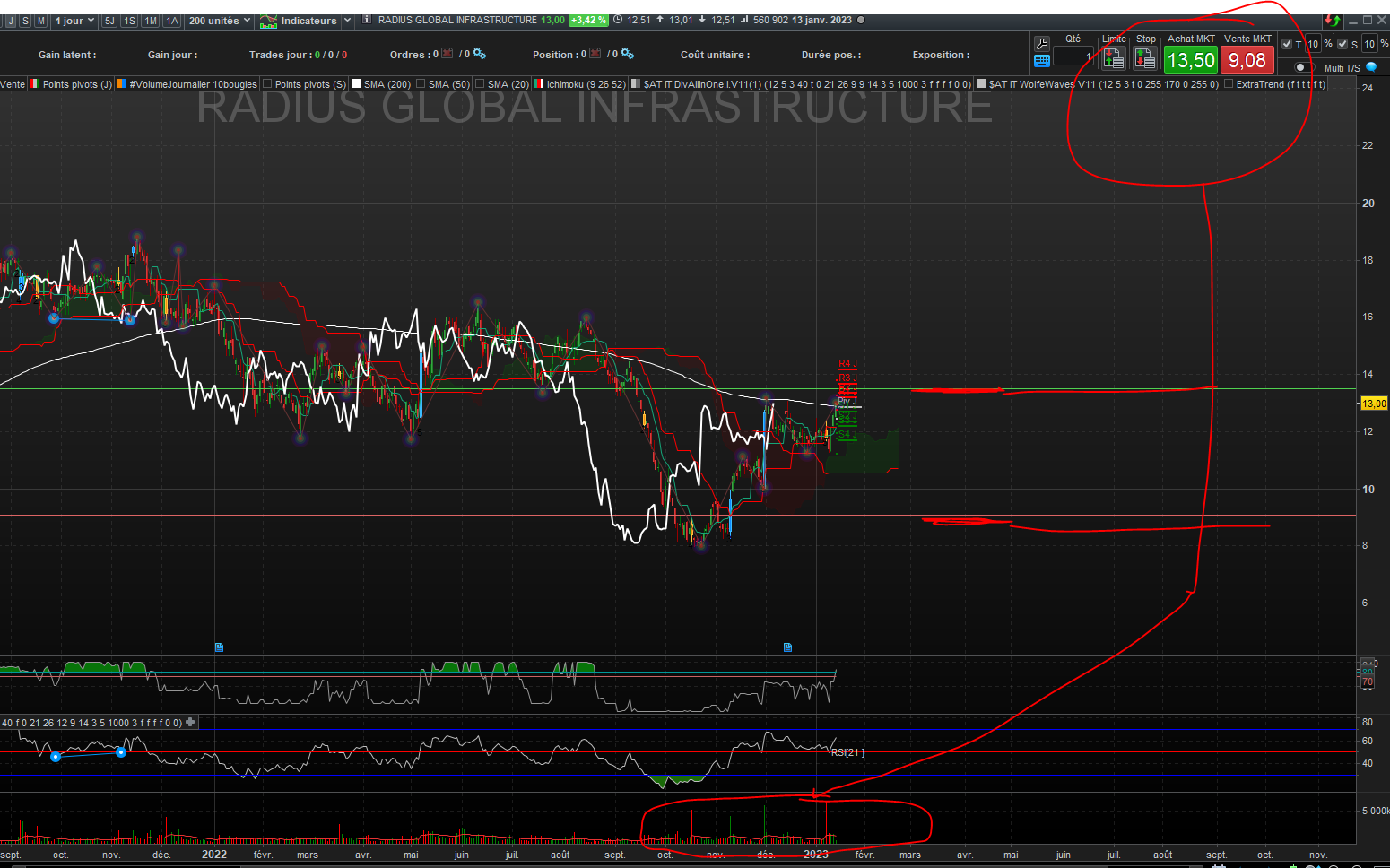Click the real-time status dot after the date
This screenshot has width=1390, height=868.
pyautogui.click(x=862, y=20)
